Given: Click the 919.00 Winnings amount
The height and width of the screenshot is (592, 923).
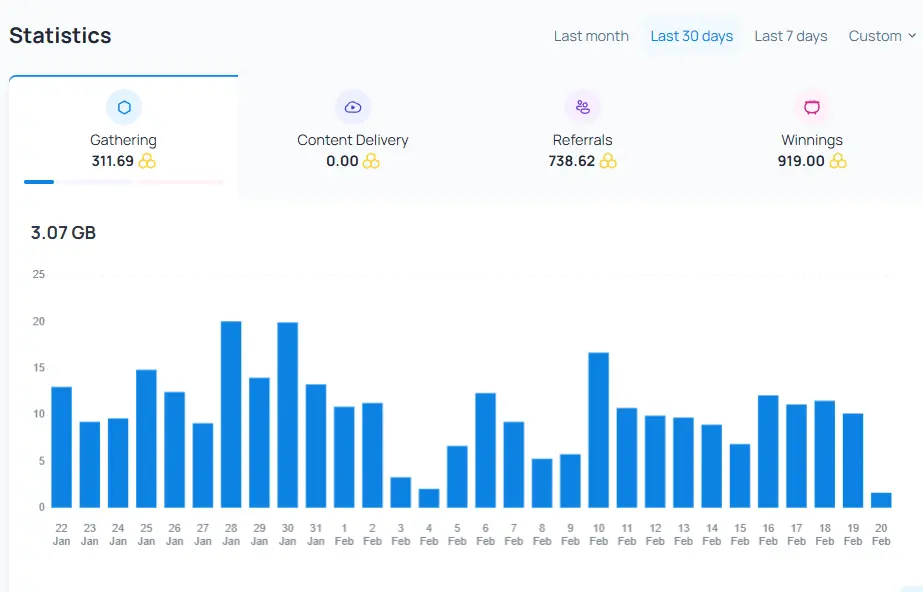Looking at the screenshot, I should click(801, 161).
